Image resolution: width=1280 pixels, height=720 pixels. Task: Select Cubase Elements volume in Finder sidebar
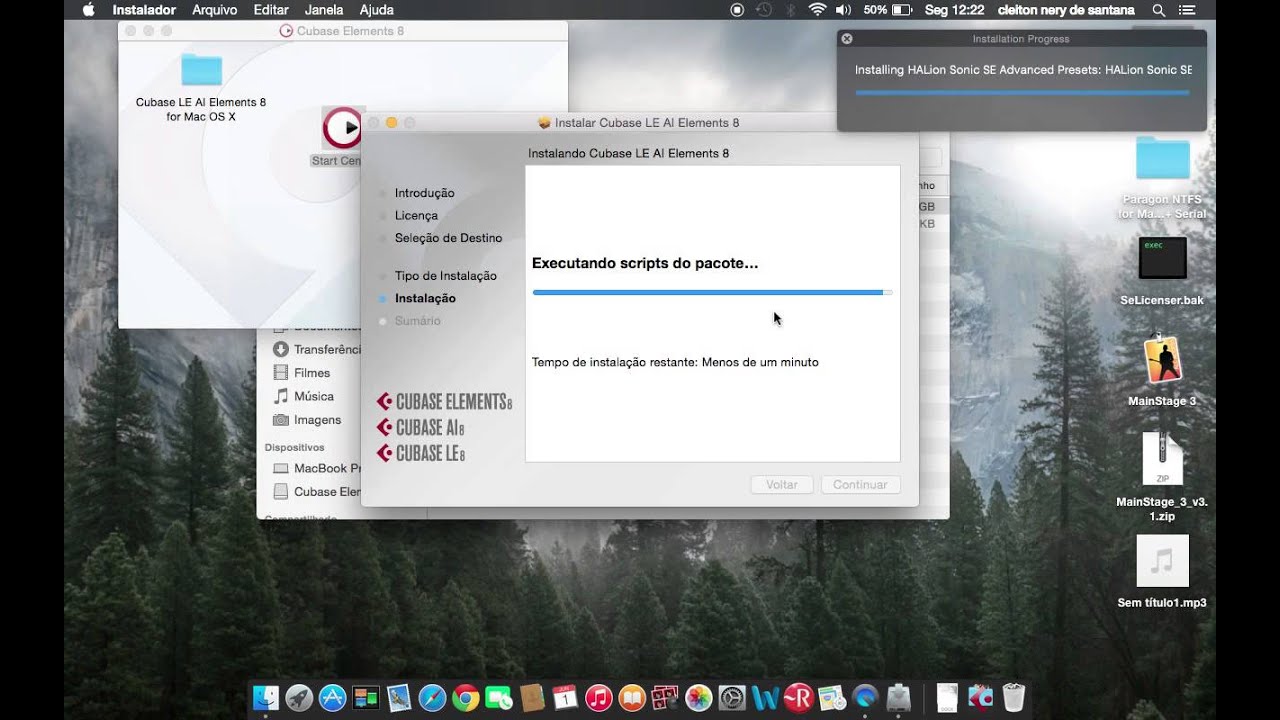click(316, 492)
